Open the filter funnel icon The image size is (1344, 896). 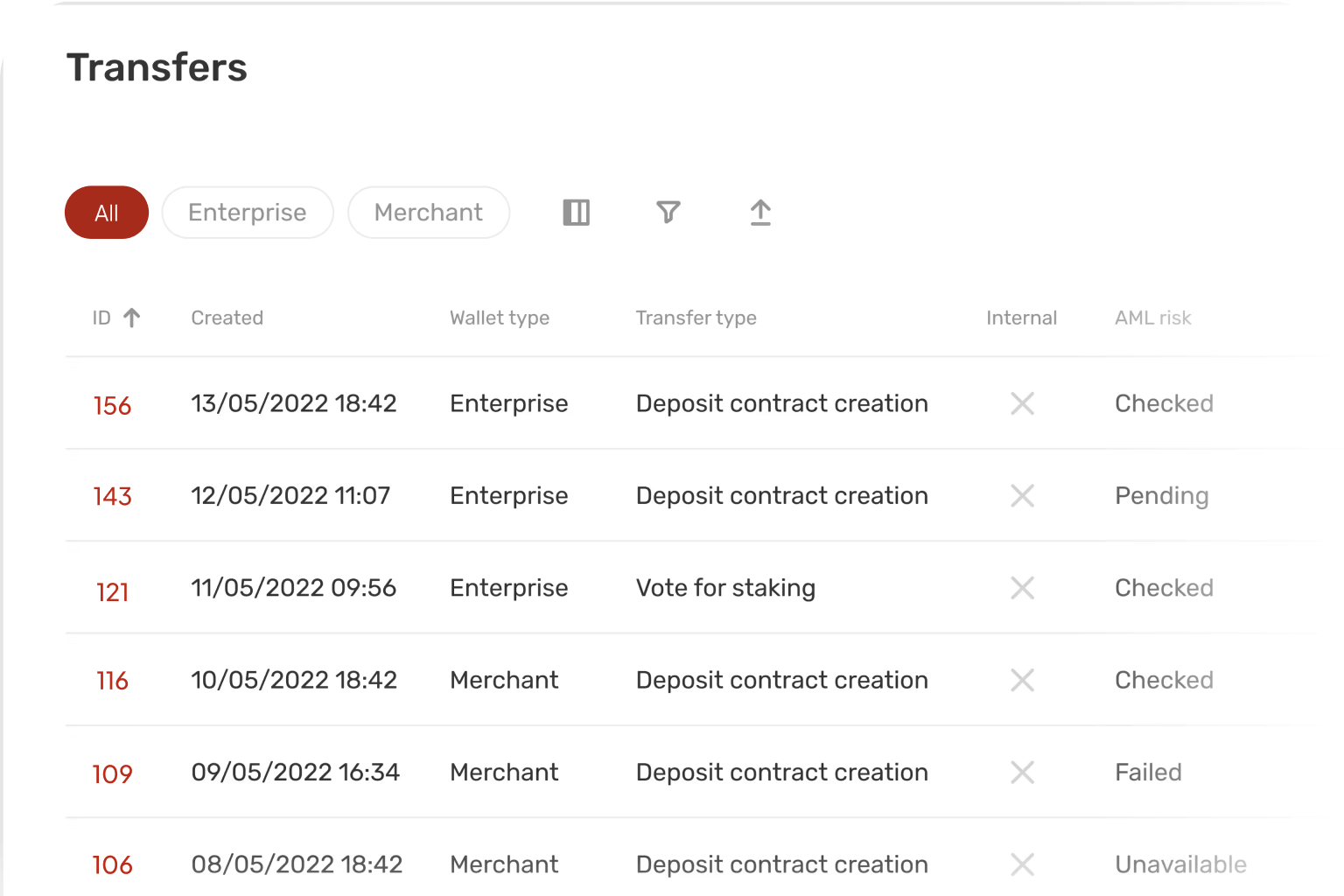[x=668, y=213]
